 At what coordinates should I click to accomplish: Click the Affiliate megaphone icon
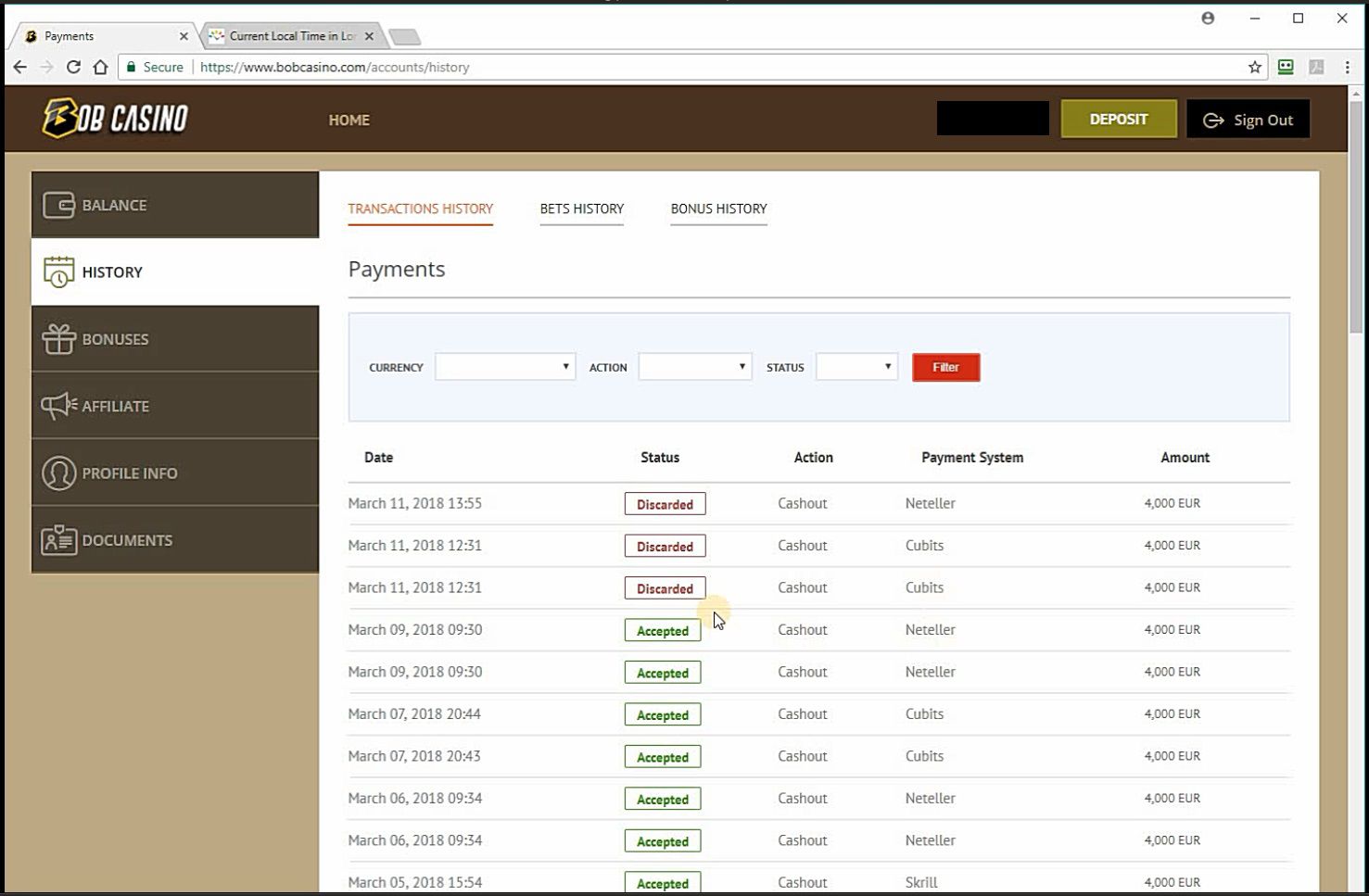tap(58, 406)
